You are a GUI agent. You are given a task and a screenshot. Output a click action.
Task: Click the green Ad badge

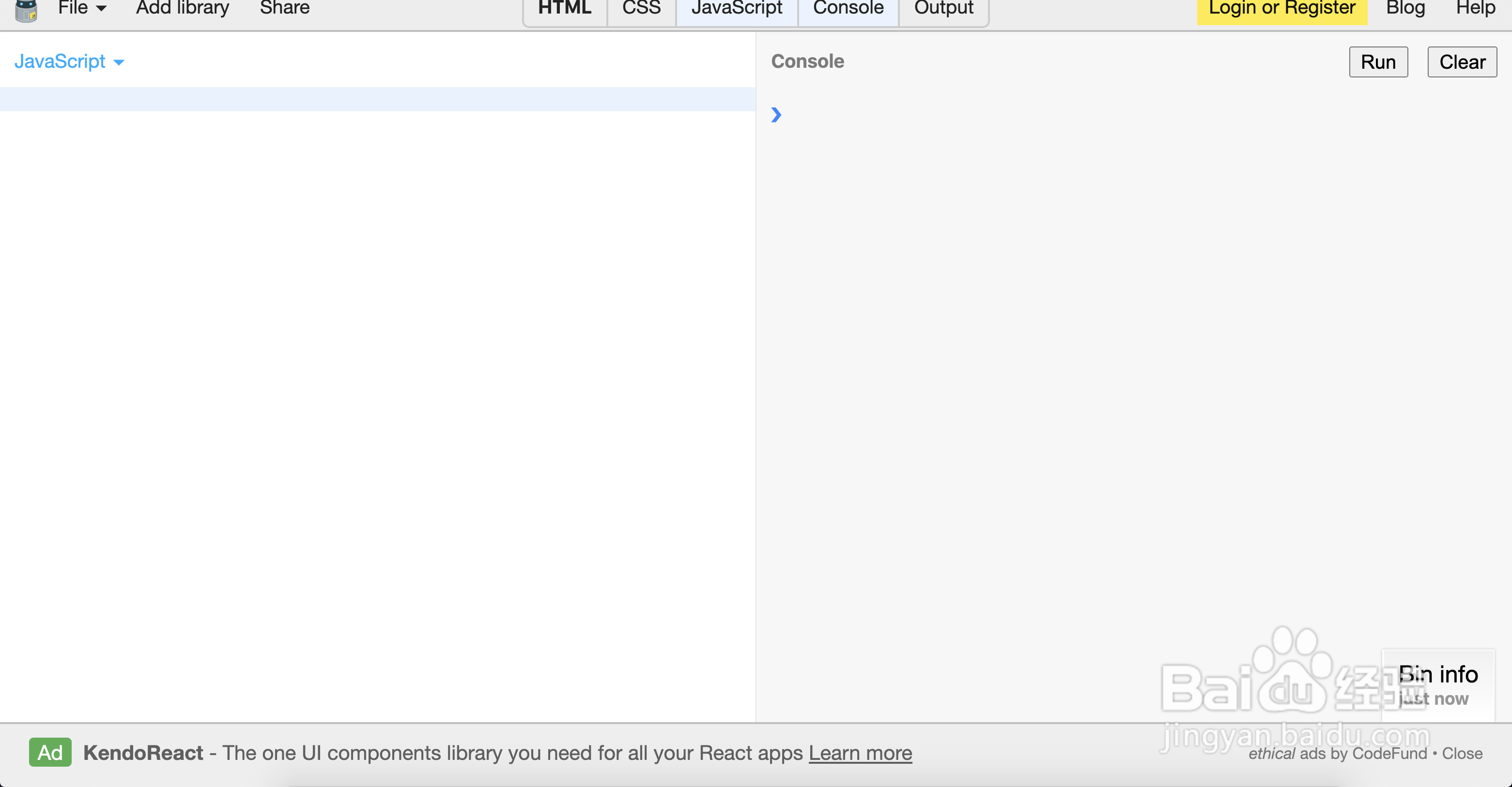click(x=50, y=753)
